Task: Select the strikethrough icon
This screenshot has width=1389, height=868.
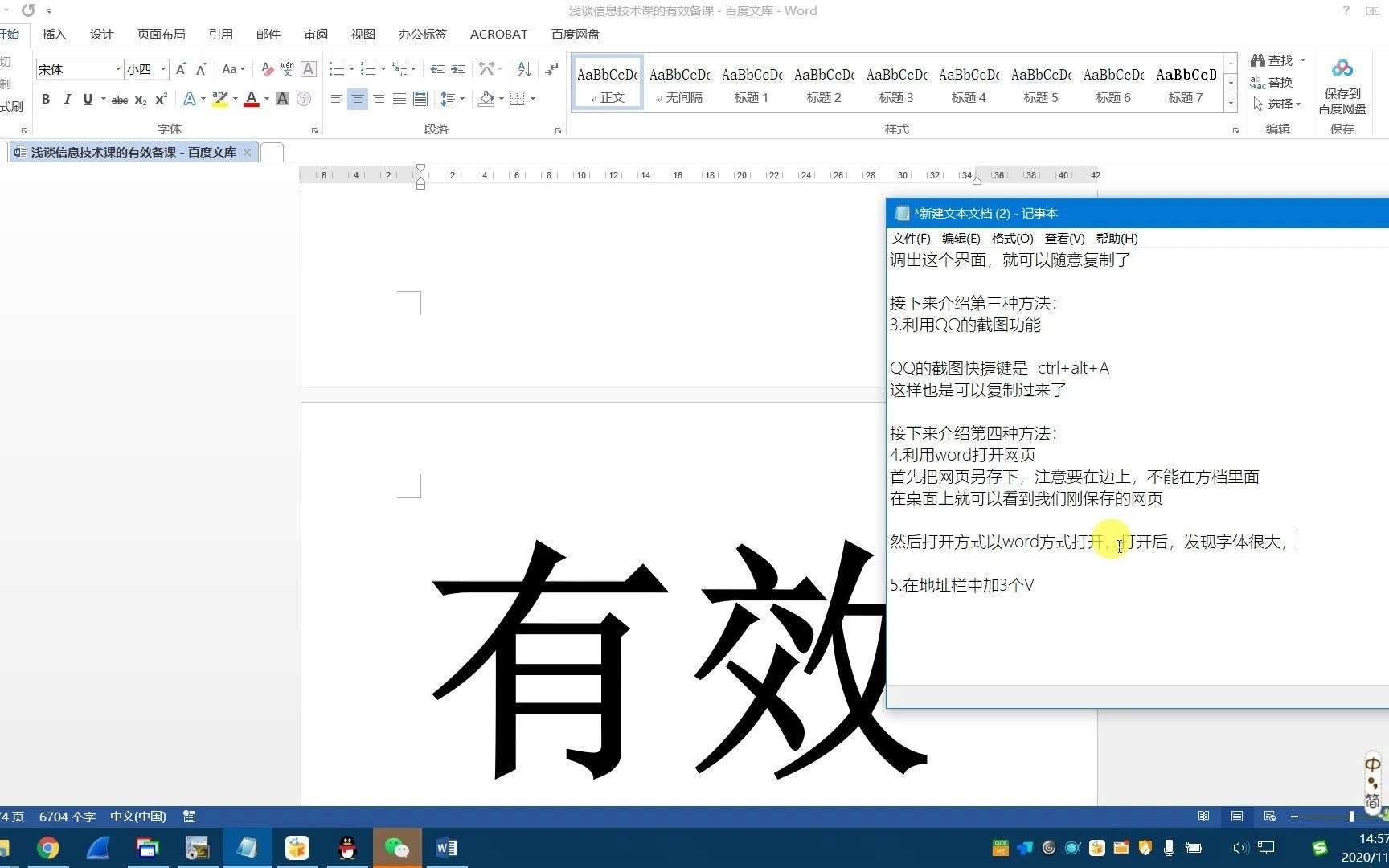Action: pyautogui.click(x=119, y=99)
